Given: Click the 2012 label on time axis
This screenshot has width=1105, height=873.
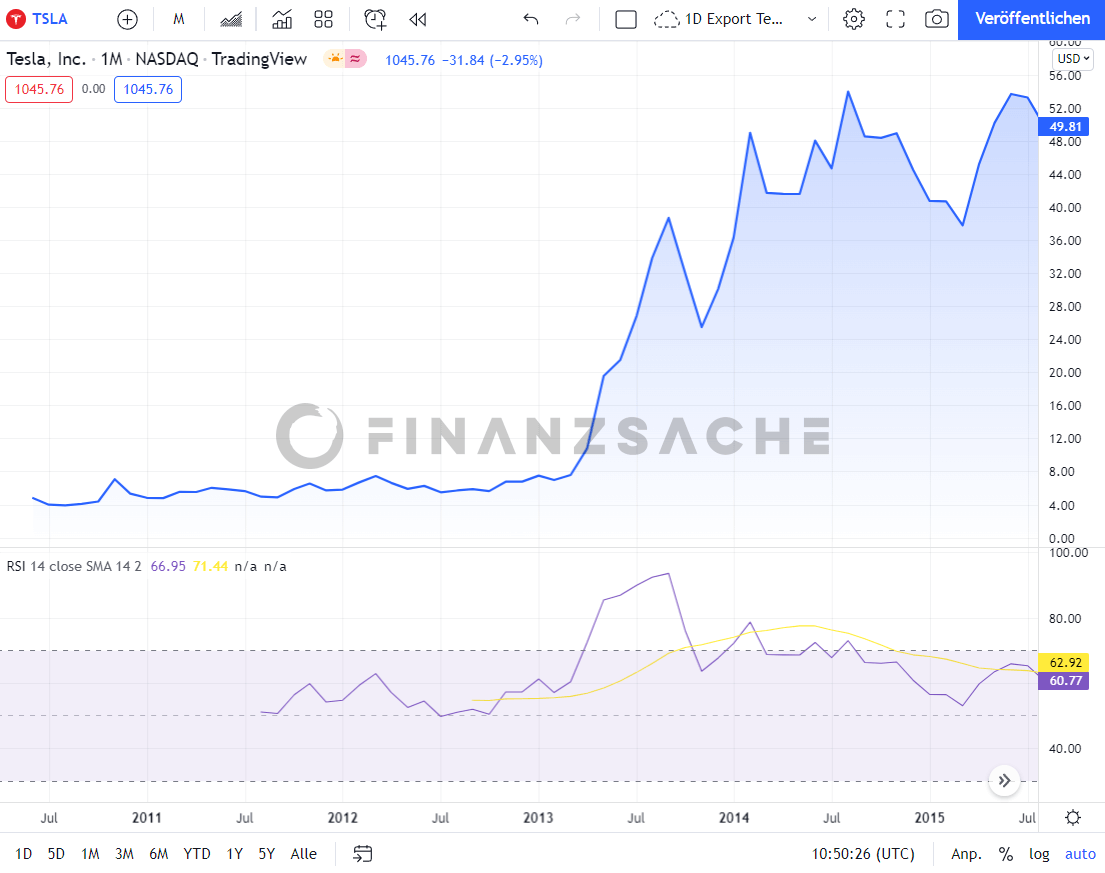Looking at the screenshot, I should [342, 818].
